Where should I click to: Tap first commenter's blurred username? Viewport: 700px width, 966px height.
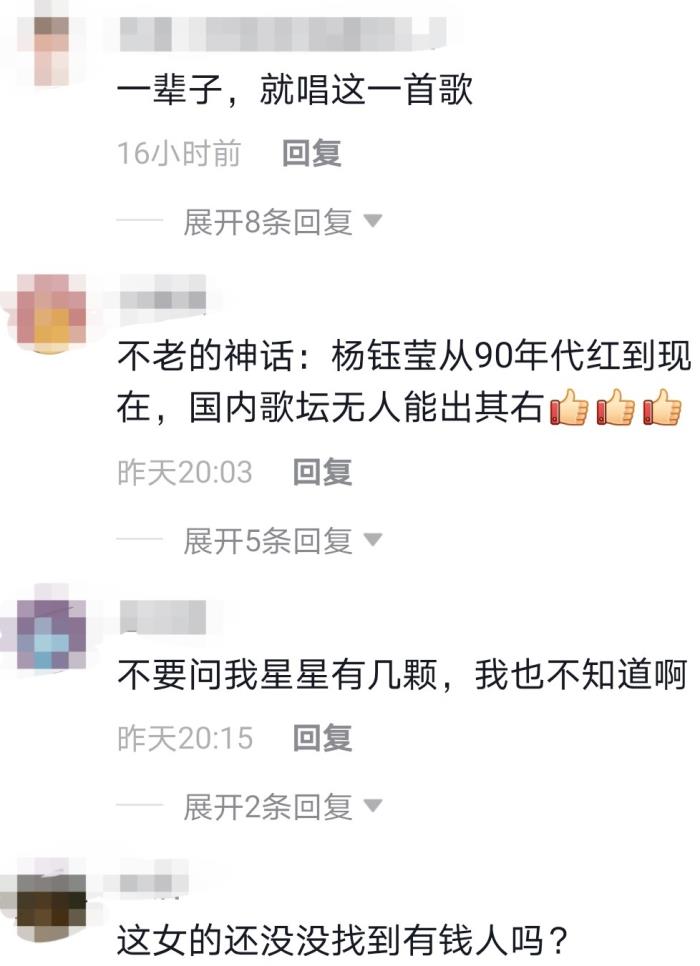pos(282,33)
